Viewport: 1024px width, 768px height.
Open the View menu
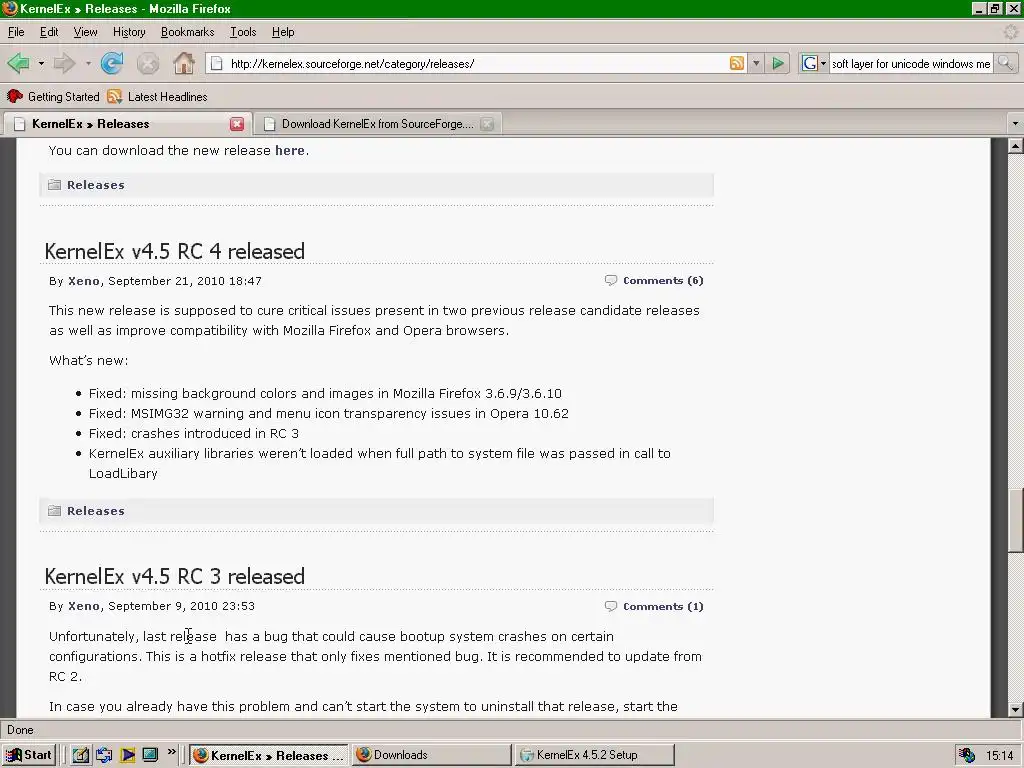pyautogui.click(x=86, y=32)
